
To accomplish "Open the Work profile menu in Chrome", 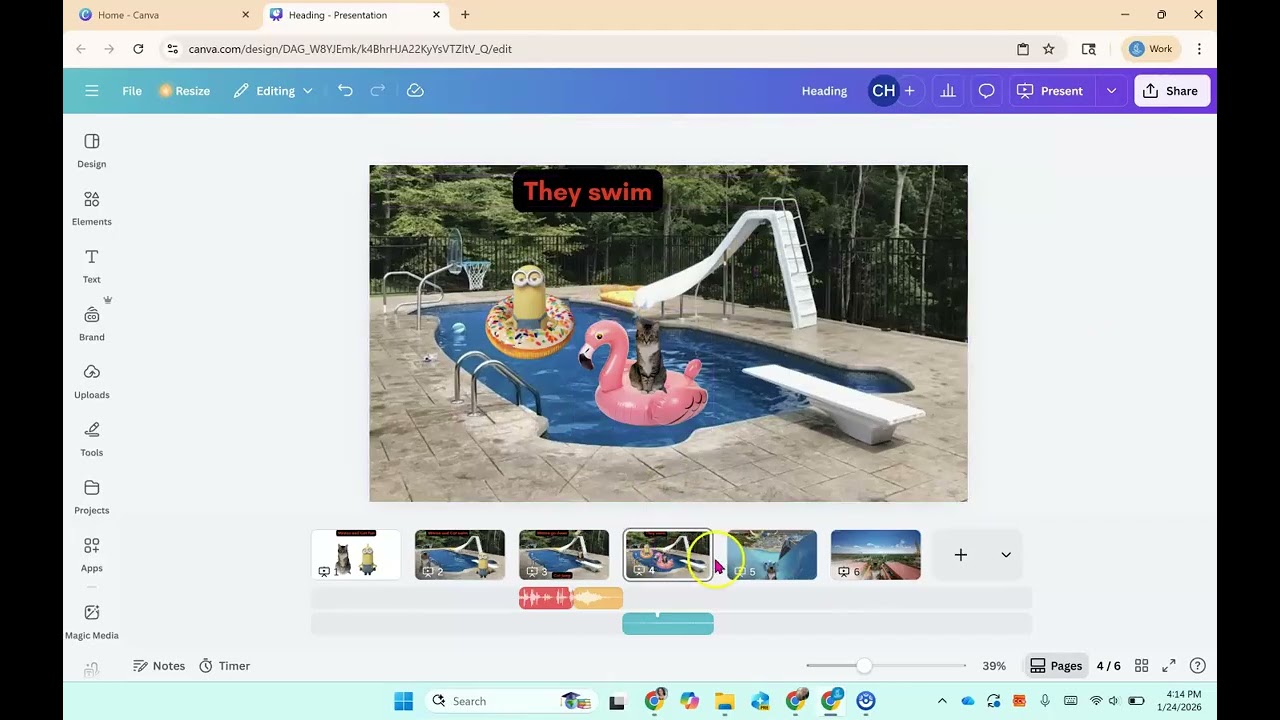I will click(1151, 49).
